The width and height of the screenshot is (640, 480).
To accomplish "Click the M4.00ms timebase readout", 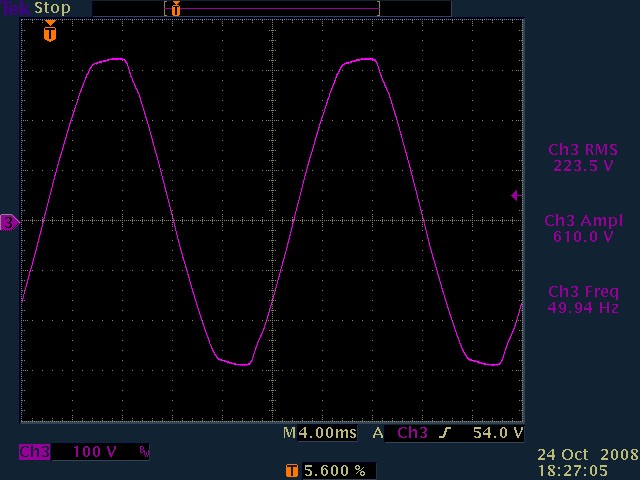I will [x=316, y=433].
